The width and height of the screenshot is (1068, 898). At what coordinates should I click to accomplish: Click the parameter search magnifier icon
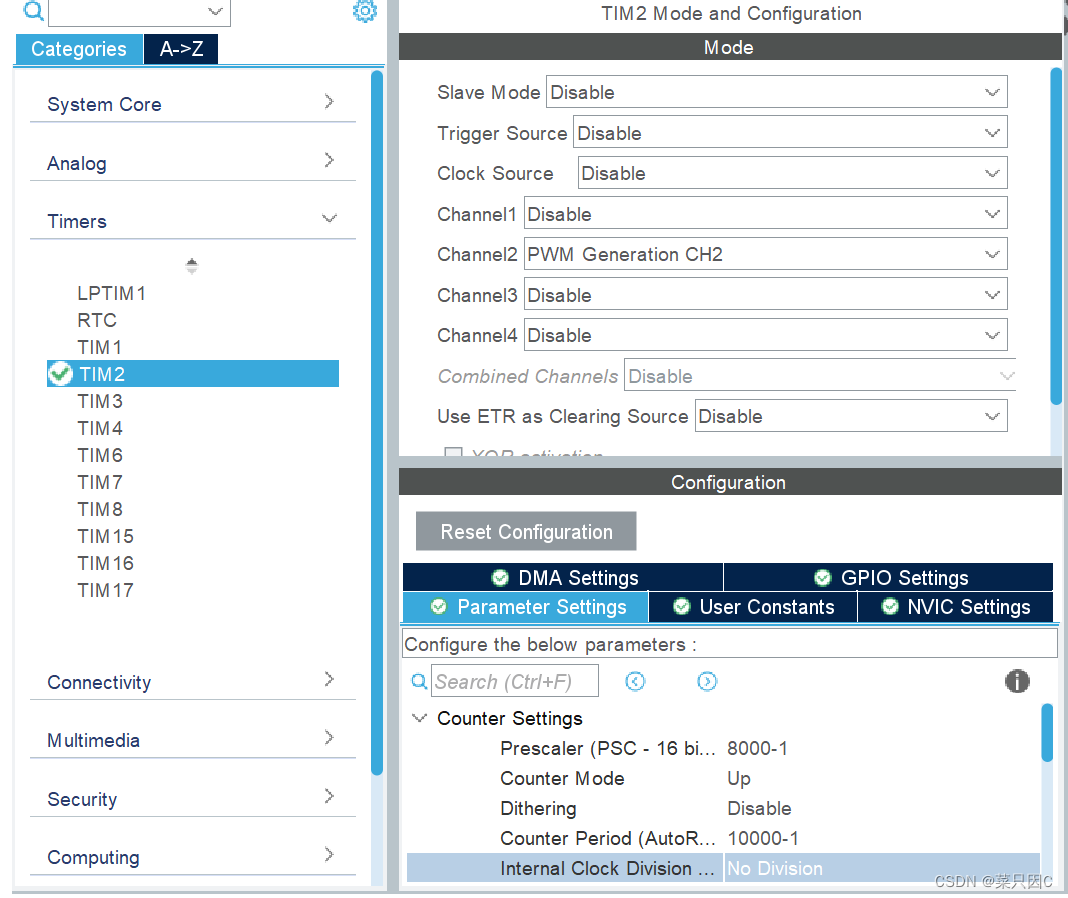coord(420,681)
